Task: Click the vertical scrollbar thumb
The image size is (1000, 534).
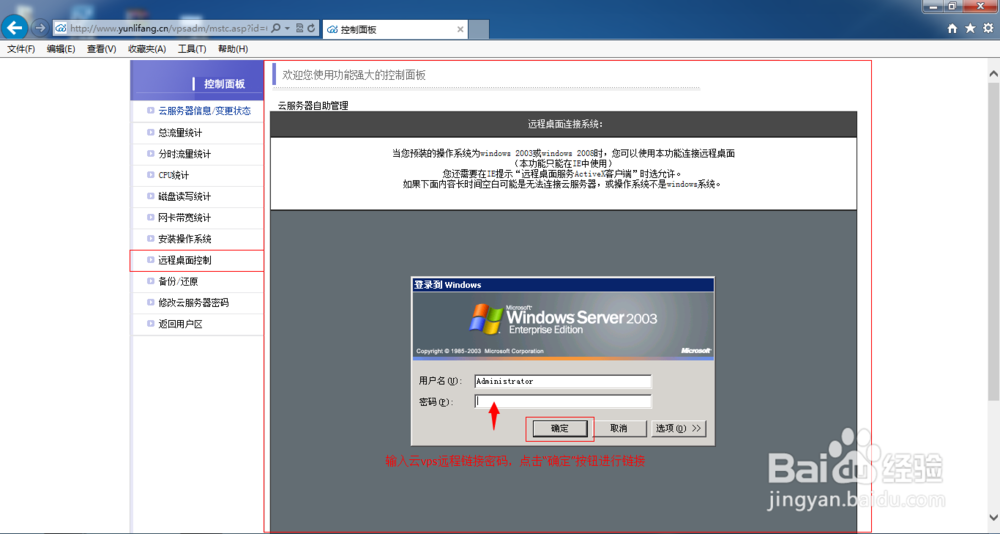Action: pos(993,241)
